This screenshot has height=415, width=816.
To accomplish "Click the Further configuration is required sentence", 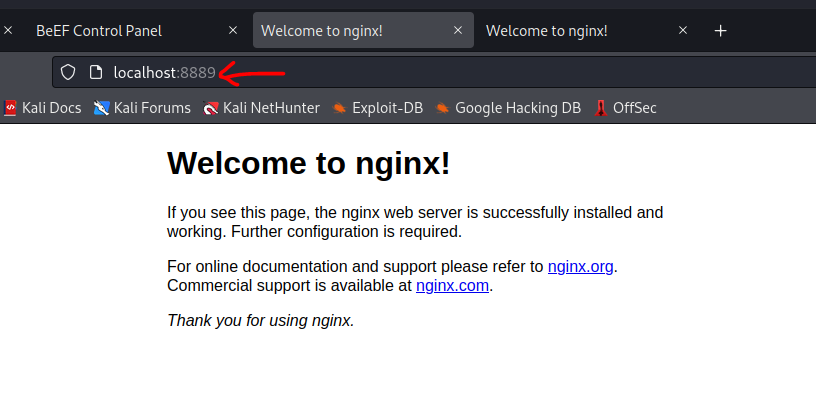I will click(x=347, y=231).
